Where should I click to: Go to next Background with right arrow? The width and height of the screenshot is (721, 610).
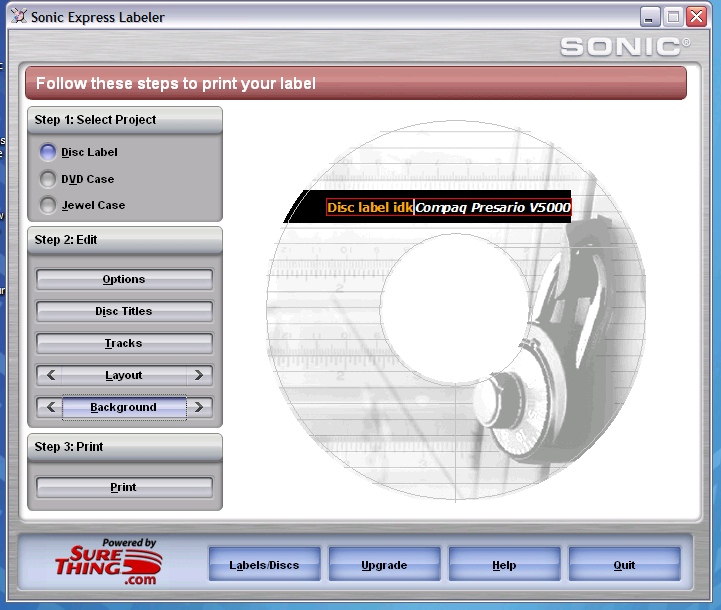[x=199, y=407]
